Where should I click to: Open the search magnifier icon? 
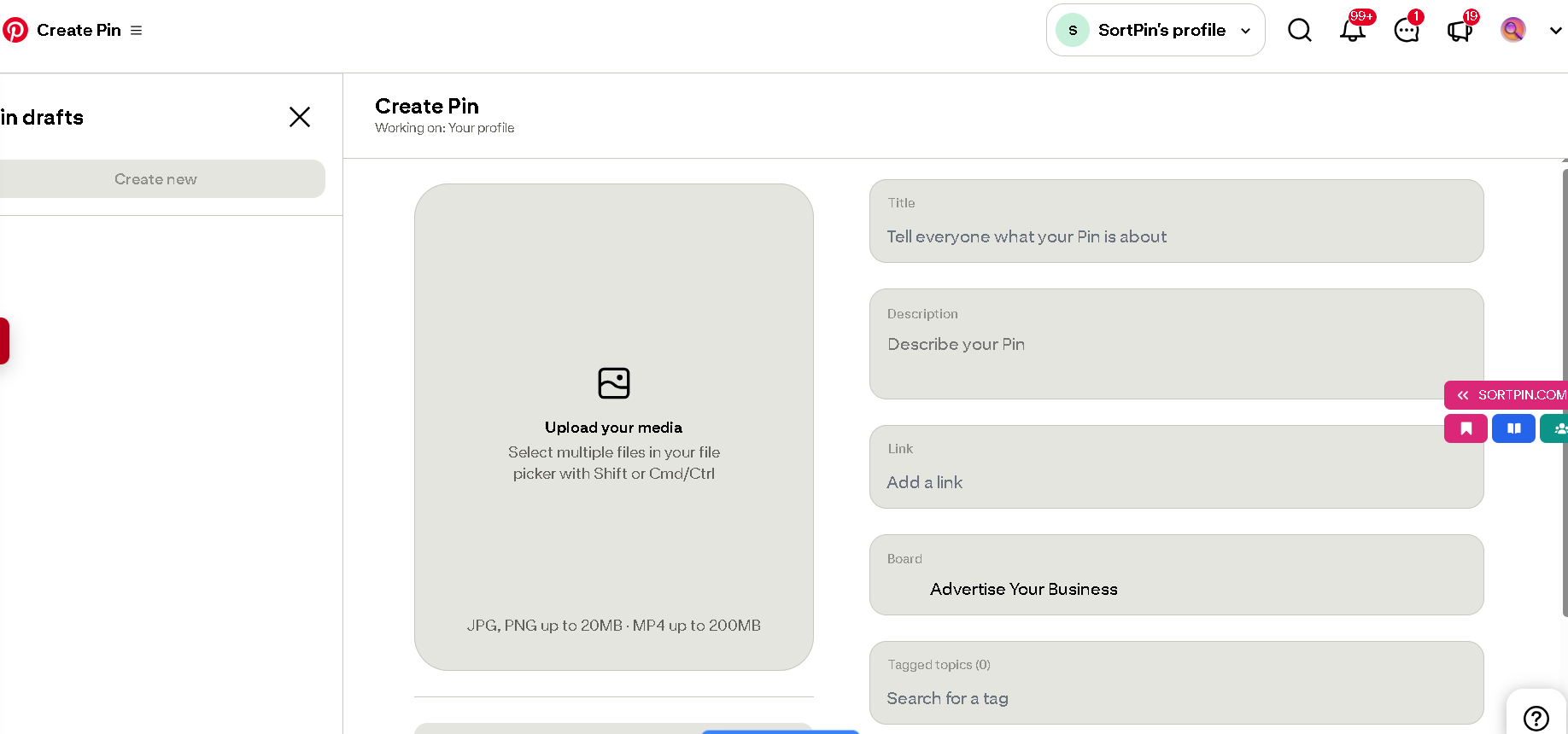coord(1300,30)
